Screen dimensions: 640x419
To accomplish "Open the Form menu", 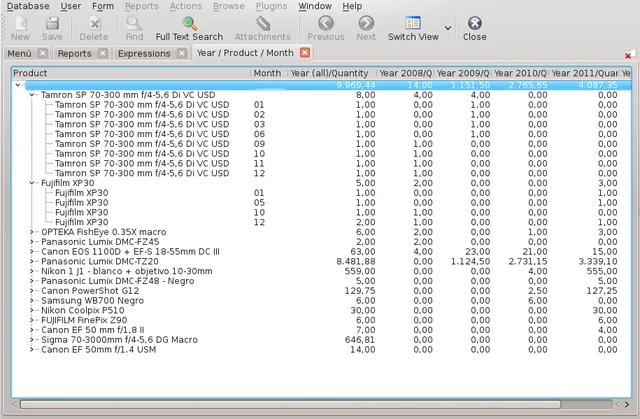I will tap(103, 6).
